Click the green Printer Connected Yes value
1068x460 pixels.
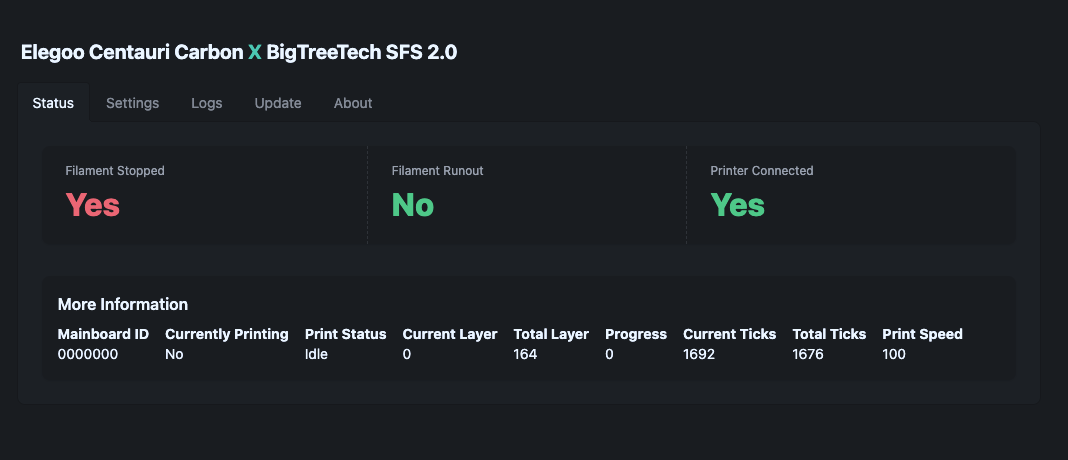coord(738,204)
